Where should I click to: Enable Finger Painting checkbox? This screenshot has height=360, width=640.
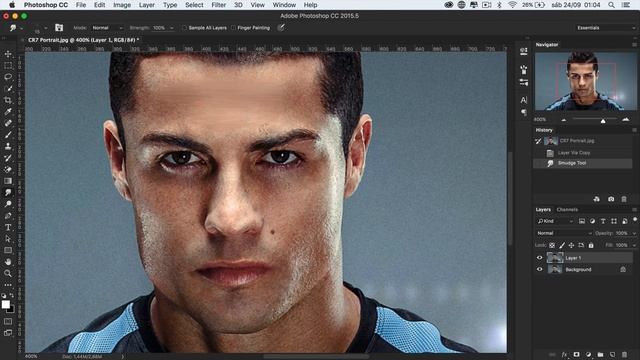point(233,28)
